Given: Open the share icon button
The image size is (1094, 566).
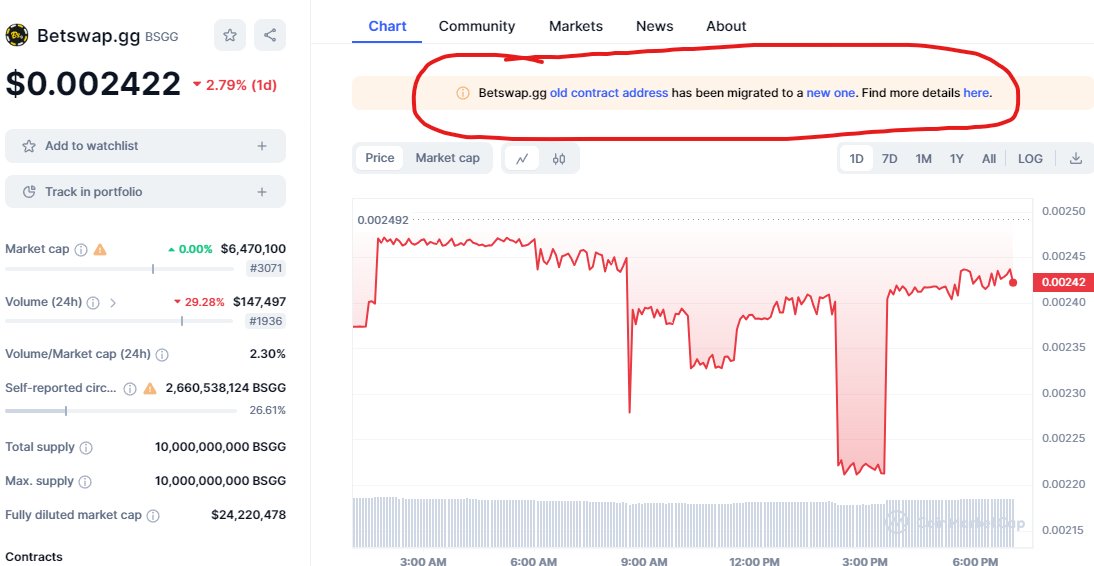Looking at the screenshot, I should pos(270,35).
